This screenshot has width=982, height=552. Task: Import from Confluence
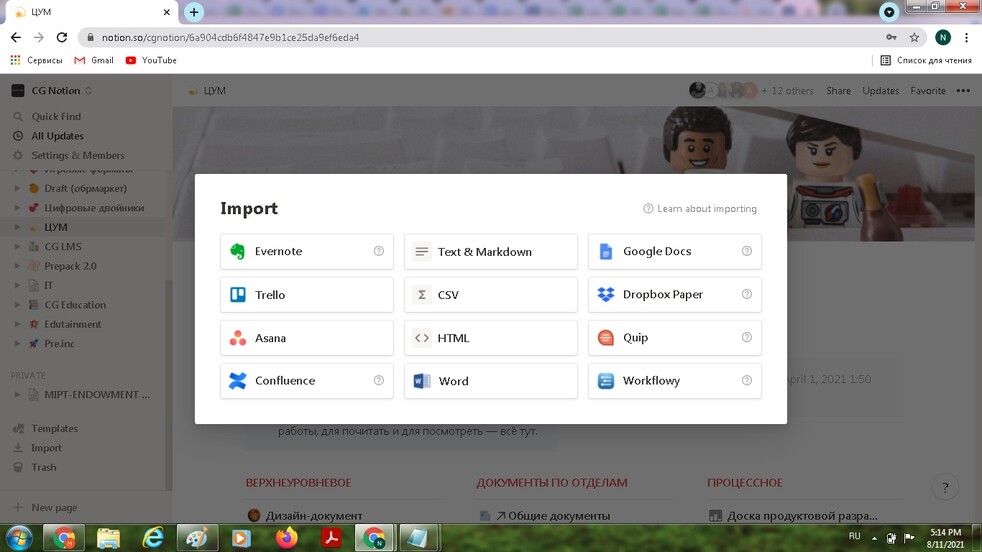coord(306,380)
